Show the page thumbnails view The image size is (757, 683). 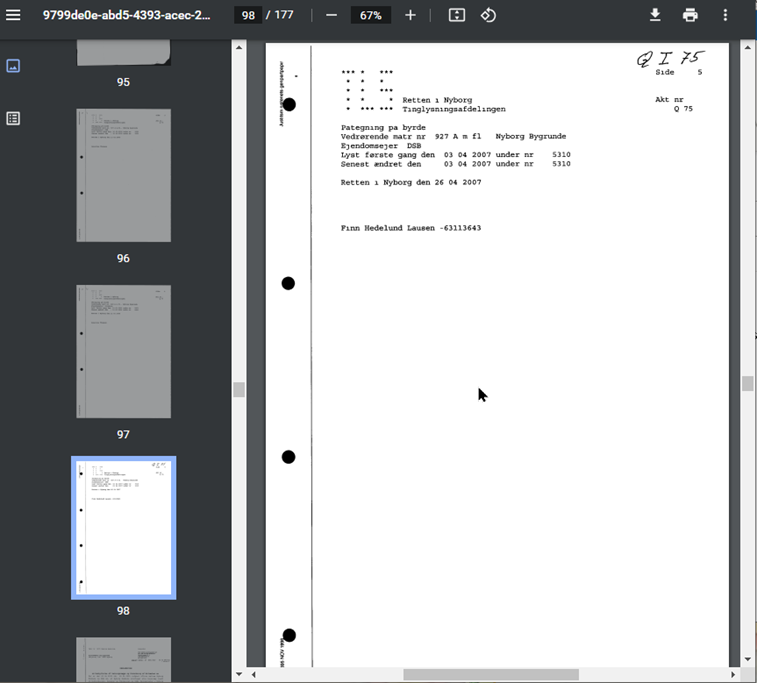click(x=13, y=66)
